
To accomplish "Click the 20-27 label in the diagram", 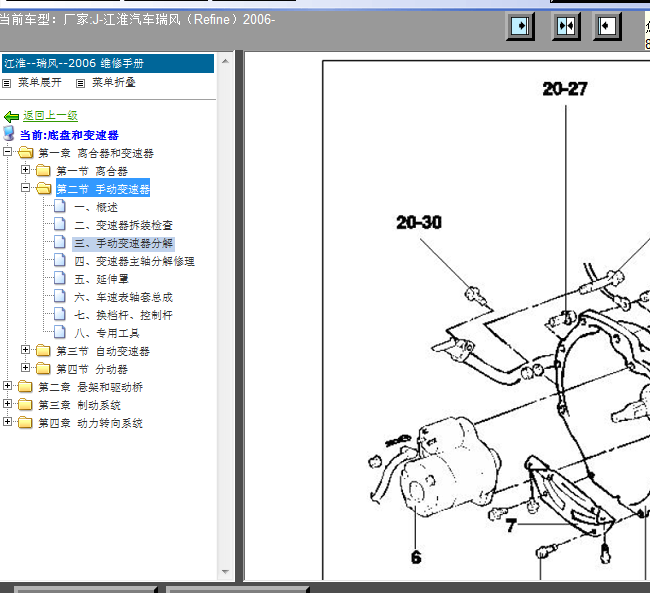I will pyautogui.click(x=565, y=89).
